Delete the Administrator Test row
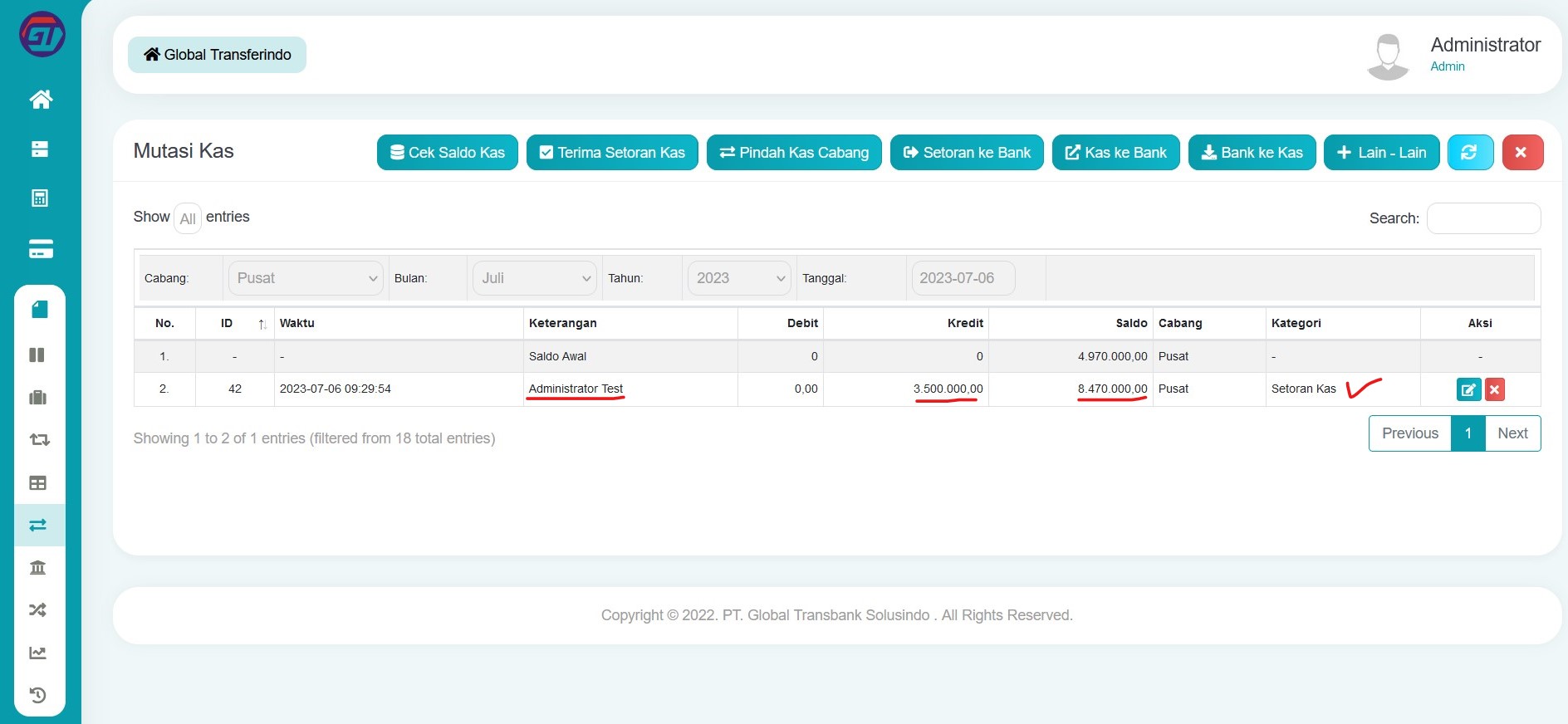 click(x=1495, y=389)
